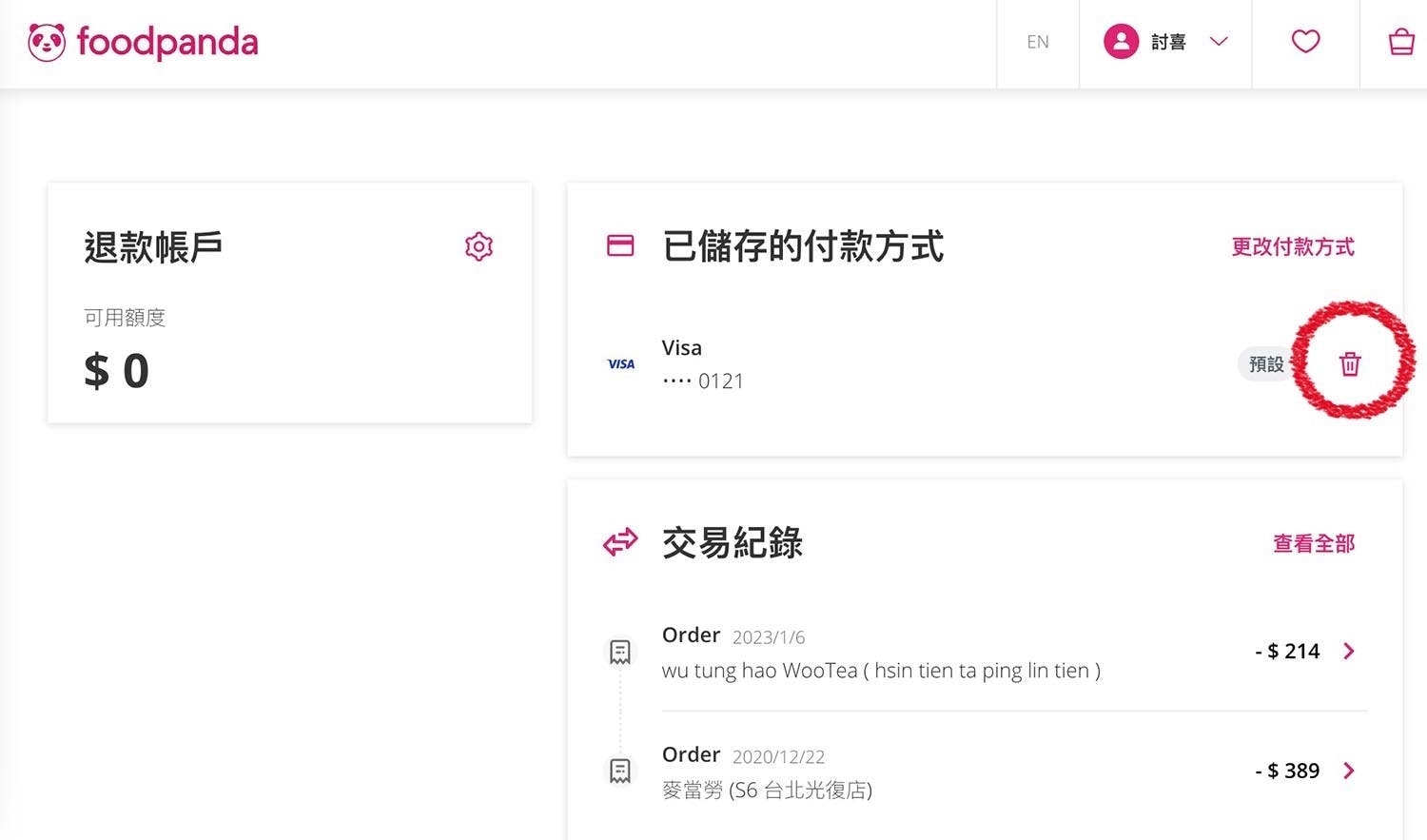Switch language to EN

pos(1038,42)
